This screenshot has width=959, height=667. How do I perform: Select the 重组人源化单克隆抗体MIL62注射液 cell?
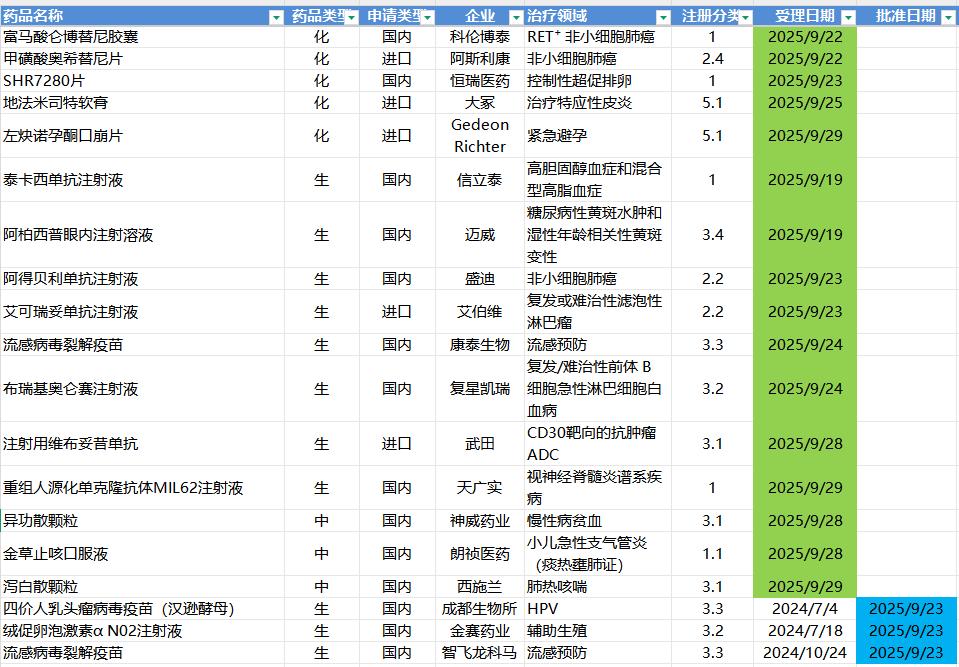click(123, 488)
